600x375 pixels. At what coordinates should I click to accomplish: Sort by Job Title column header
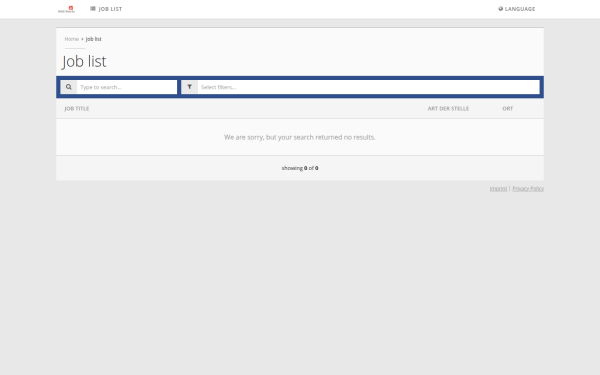pyautogui.click(x=77, y=109)
